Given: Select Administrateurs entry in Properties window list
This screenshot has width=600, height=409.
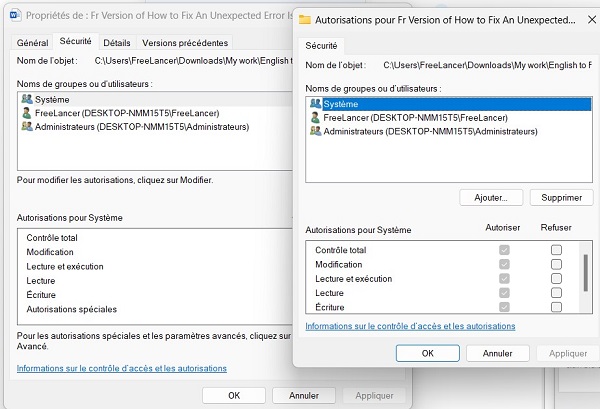Looking at the screenshot, I should point(156,127).
